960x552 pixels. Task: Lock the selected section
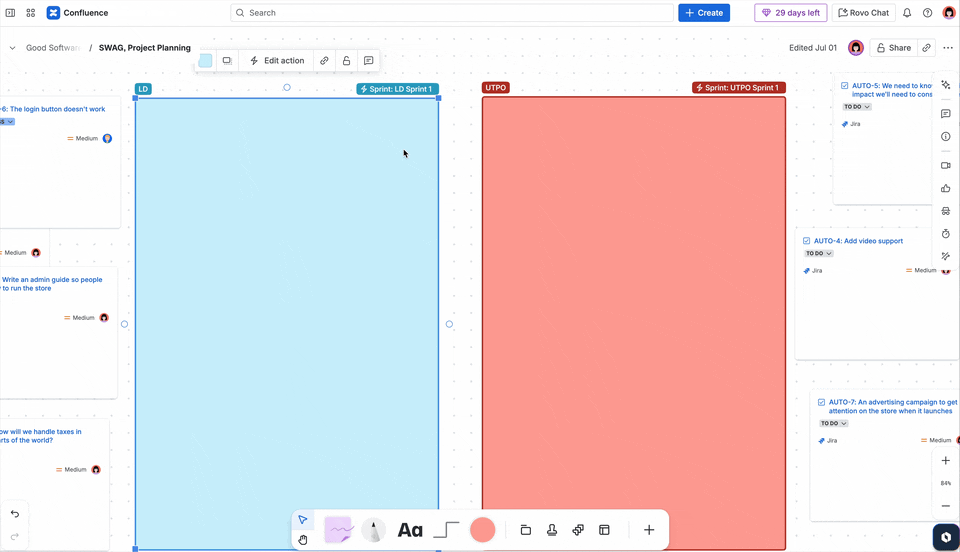pos(347,61)
